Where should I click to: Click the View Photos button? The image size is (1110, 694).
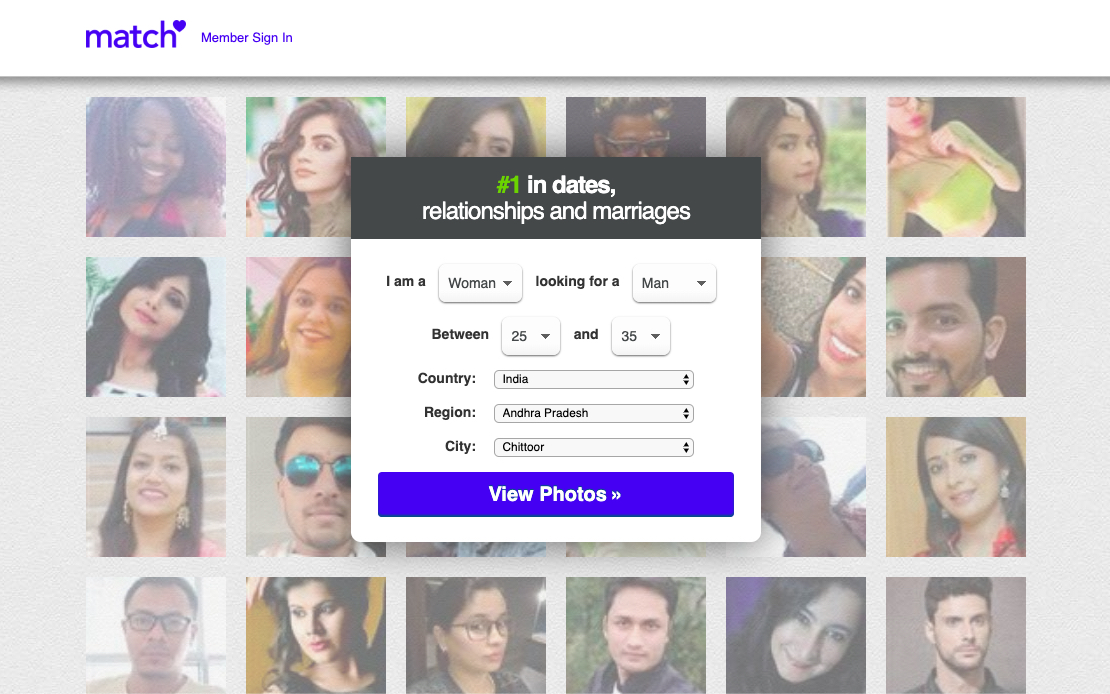(x=556, y=494)
